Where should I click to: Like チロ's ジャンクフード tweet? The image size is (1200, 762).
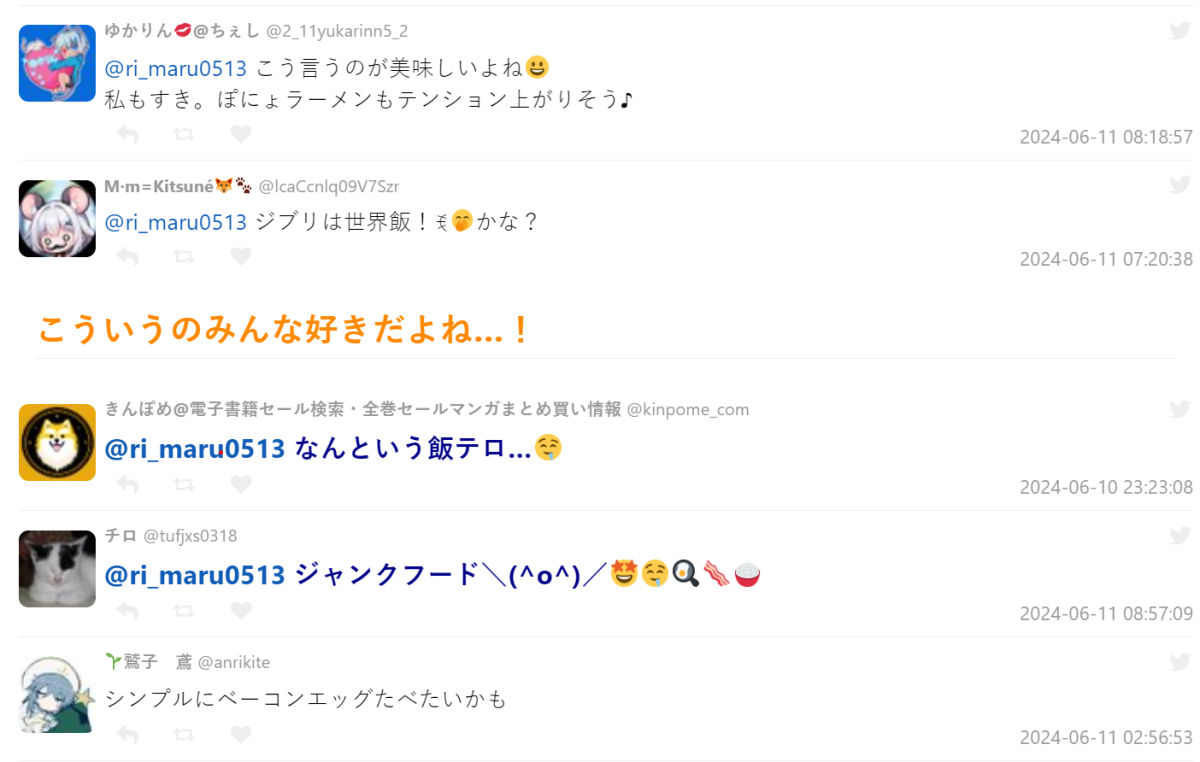pyautogui.click(x=241, y=610)
